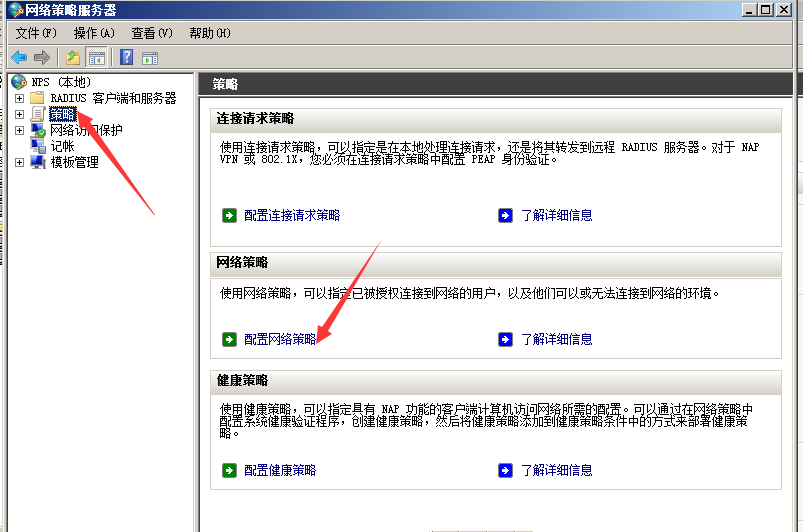Click the 记帐 icon in the tree
This screenshot has height=532, width=803.
[x=38, y=146]
